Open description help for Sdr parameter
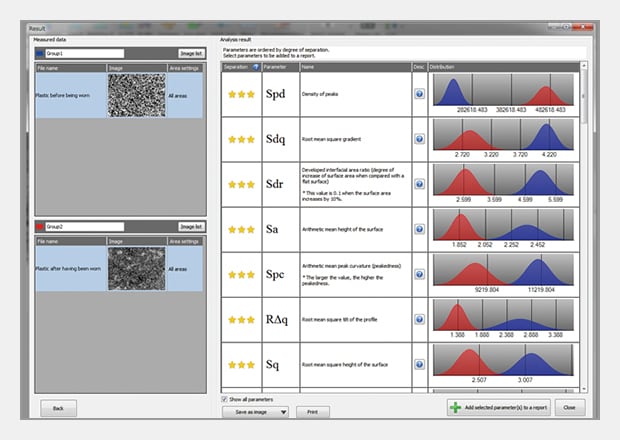The image size is (620, 440). [x=419, y=184]
